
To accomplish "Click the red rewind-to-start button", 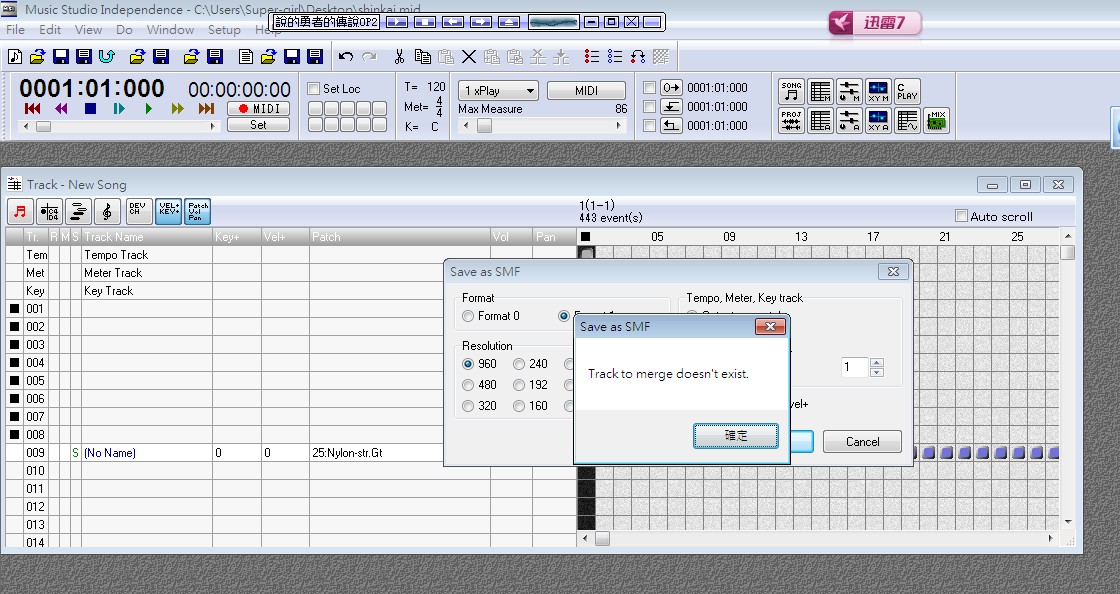I will point(32,109).
